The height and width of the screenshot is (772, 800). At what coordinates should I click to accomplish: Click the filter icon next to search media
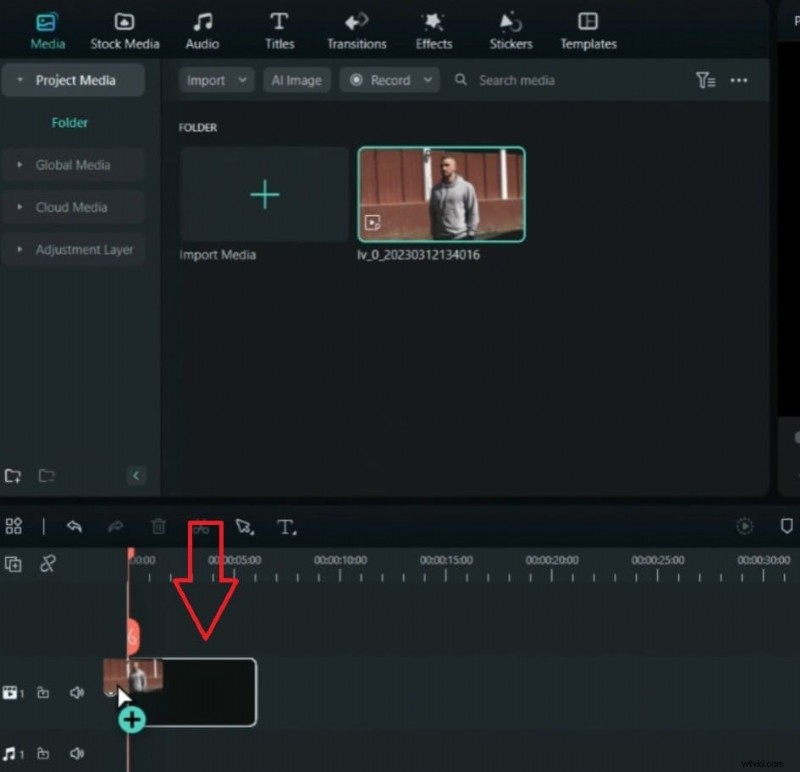pos(706,80)
